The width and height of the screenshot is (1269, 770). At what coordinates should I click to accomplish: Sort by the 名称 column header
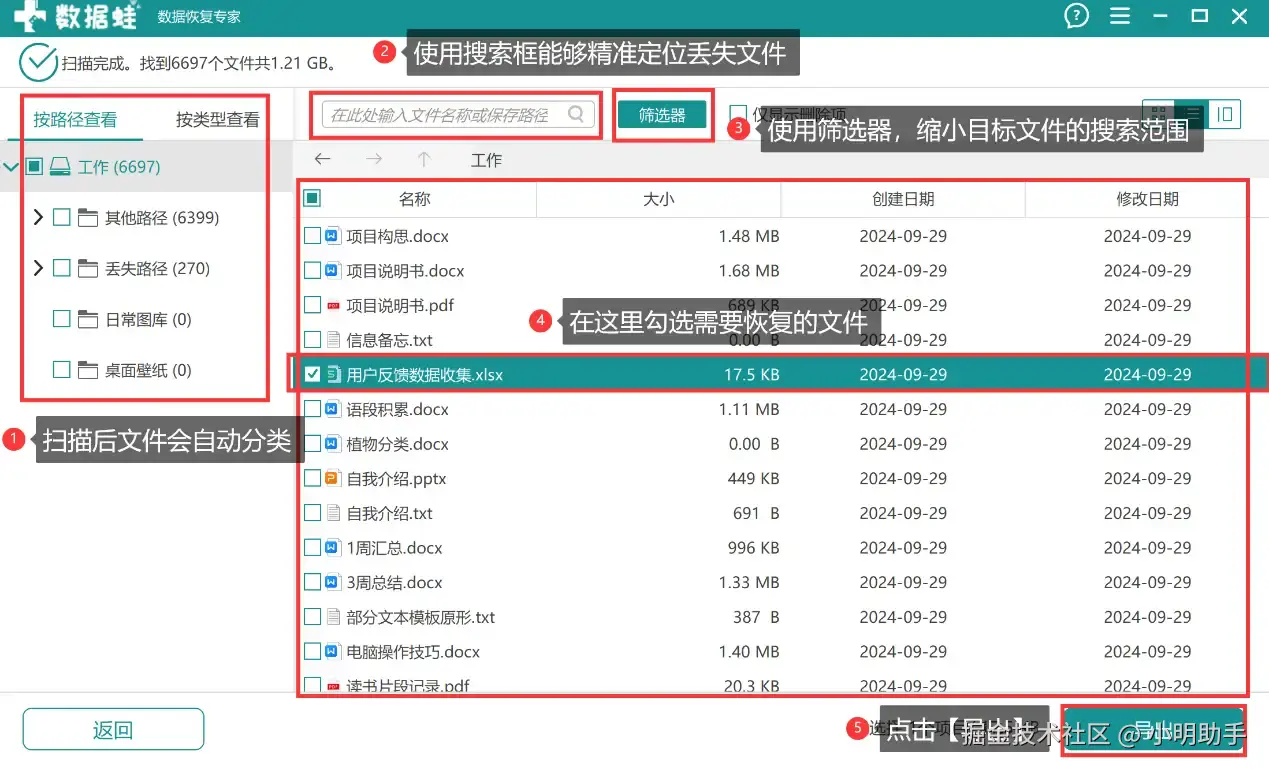(x=415, y=199)
